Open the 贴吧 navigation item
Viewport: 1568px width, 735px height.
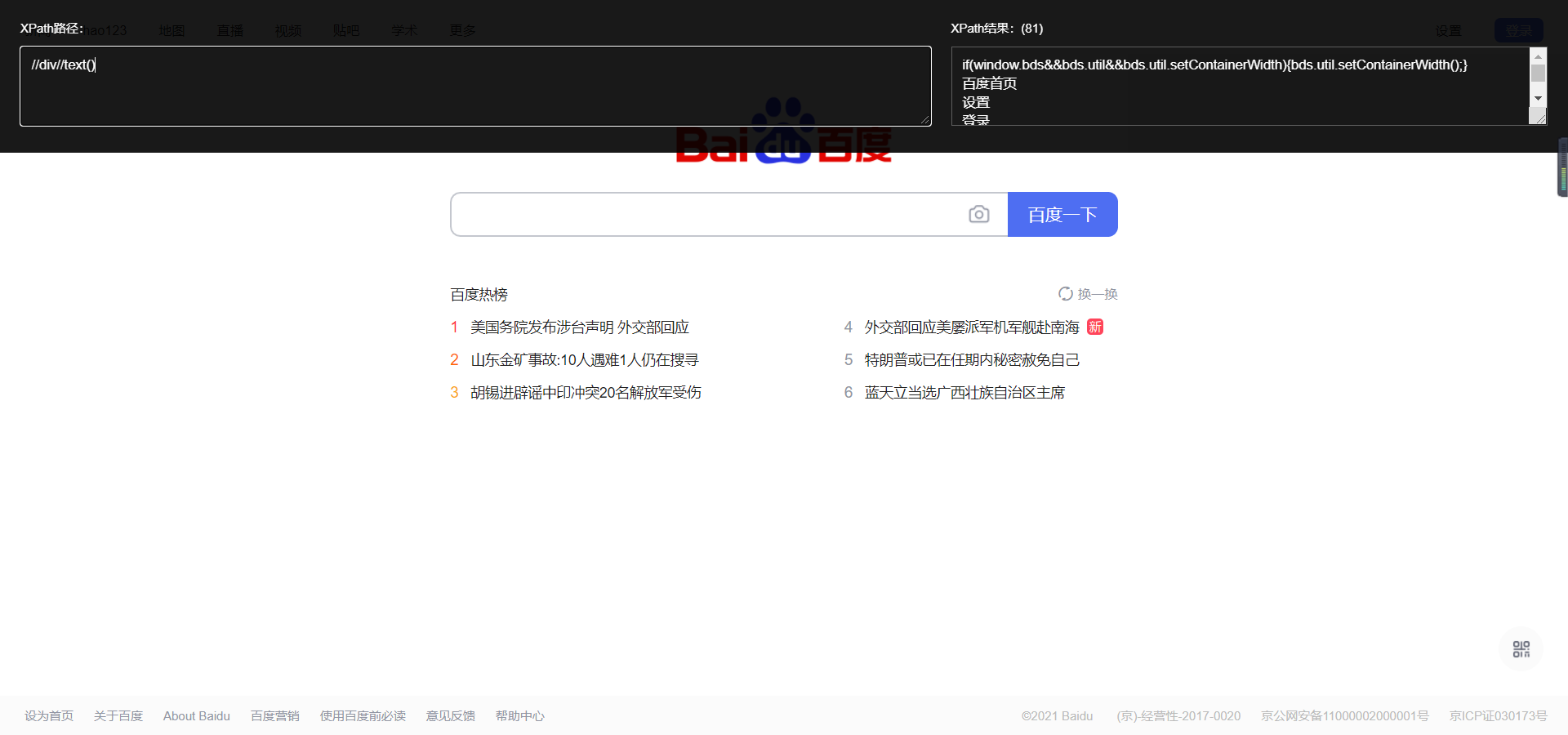[345, 30]
